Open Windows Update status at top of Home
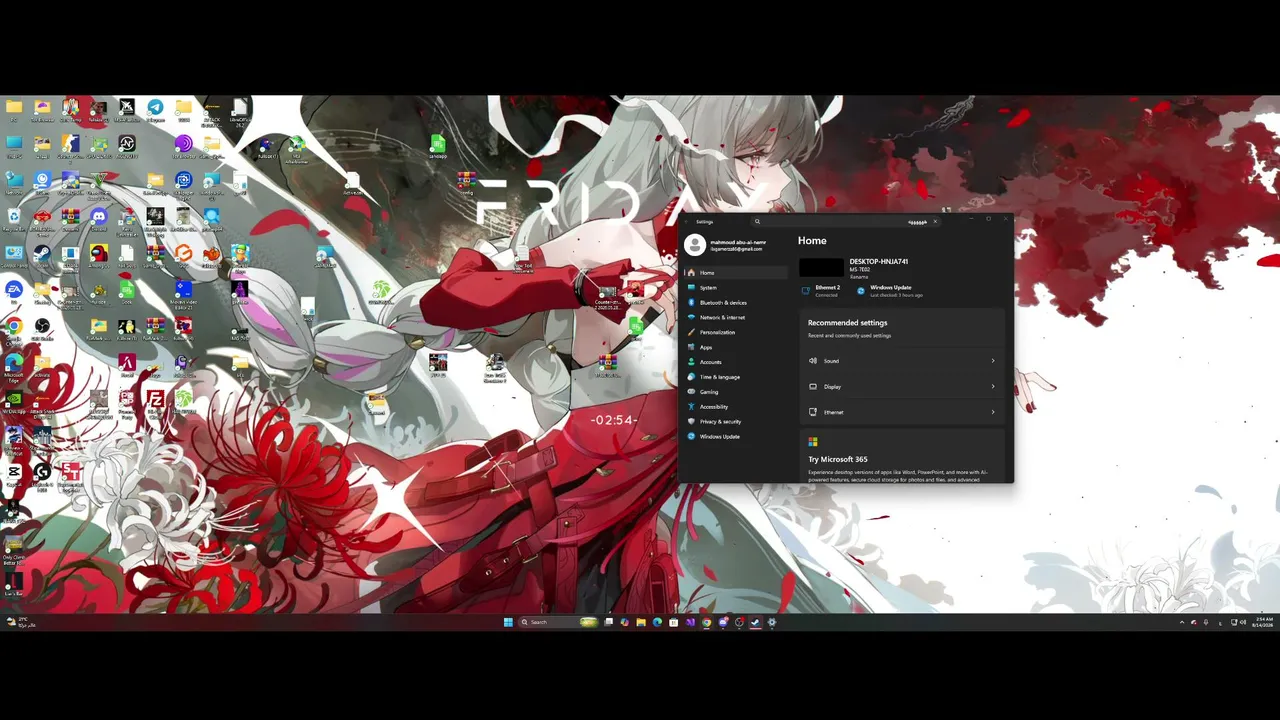The image size is (1280, 720). (x=890, y=291)
